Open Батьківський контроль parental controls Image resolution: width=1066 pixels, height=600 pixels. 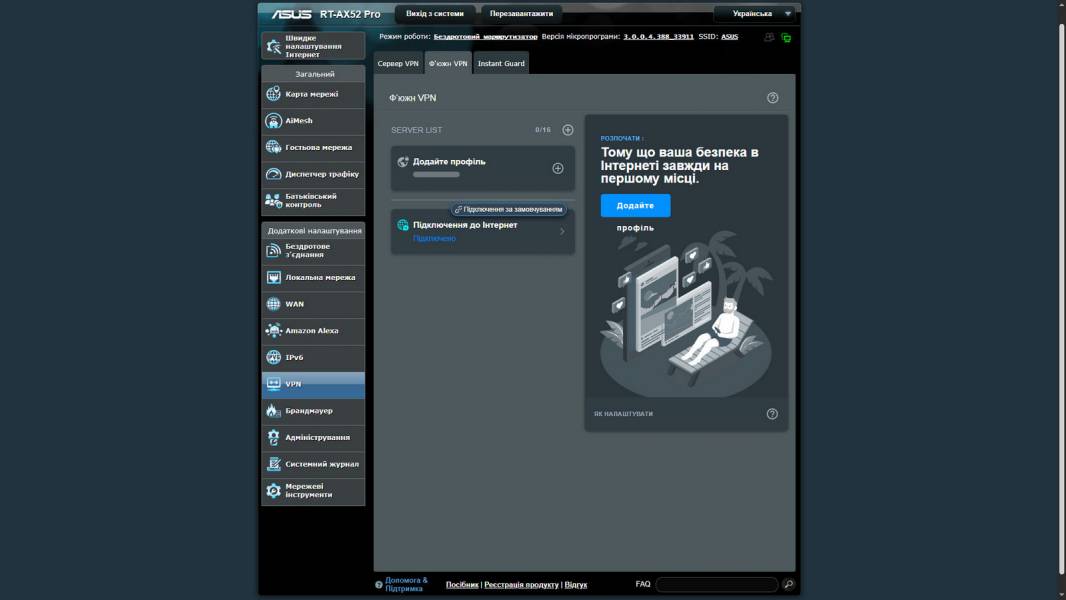pyautogui.click(x=312, y=200)
